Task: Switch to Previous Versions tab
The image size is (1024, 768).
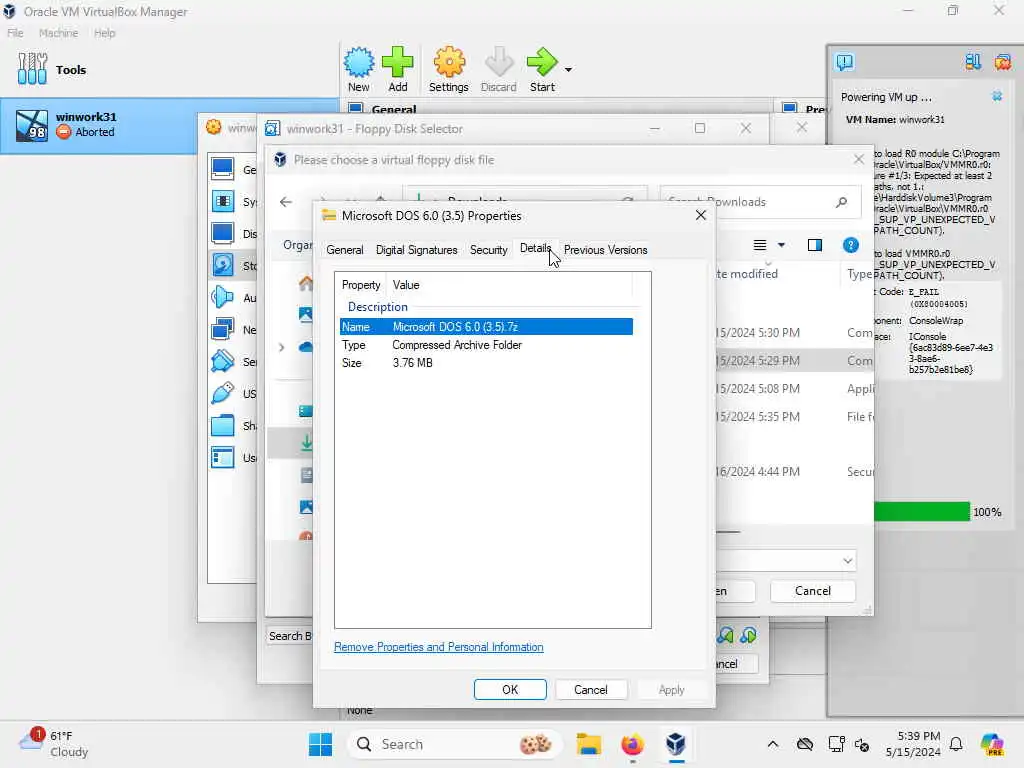Action: point(605,250)
